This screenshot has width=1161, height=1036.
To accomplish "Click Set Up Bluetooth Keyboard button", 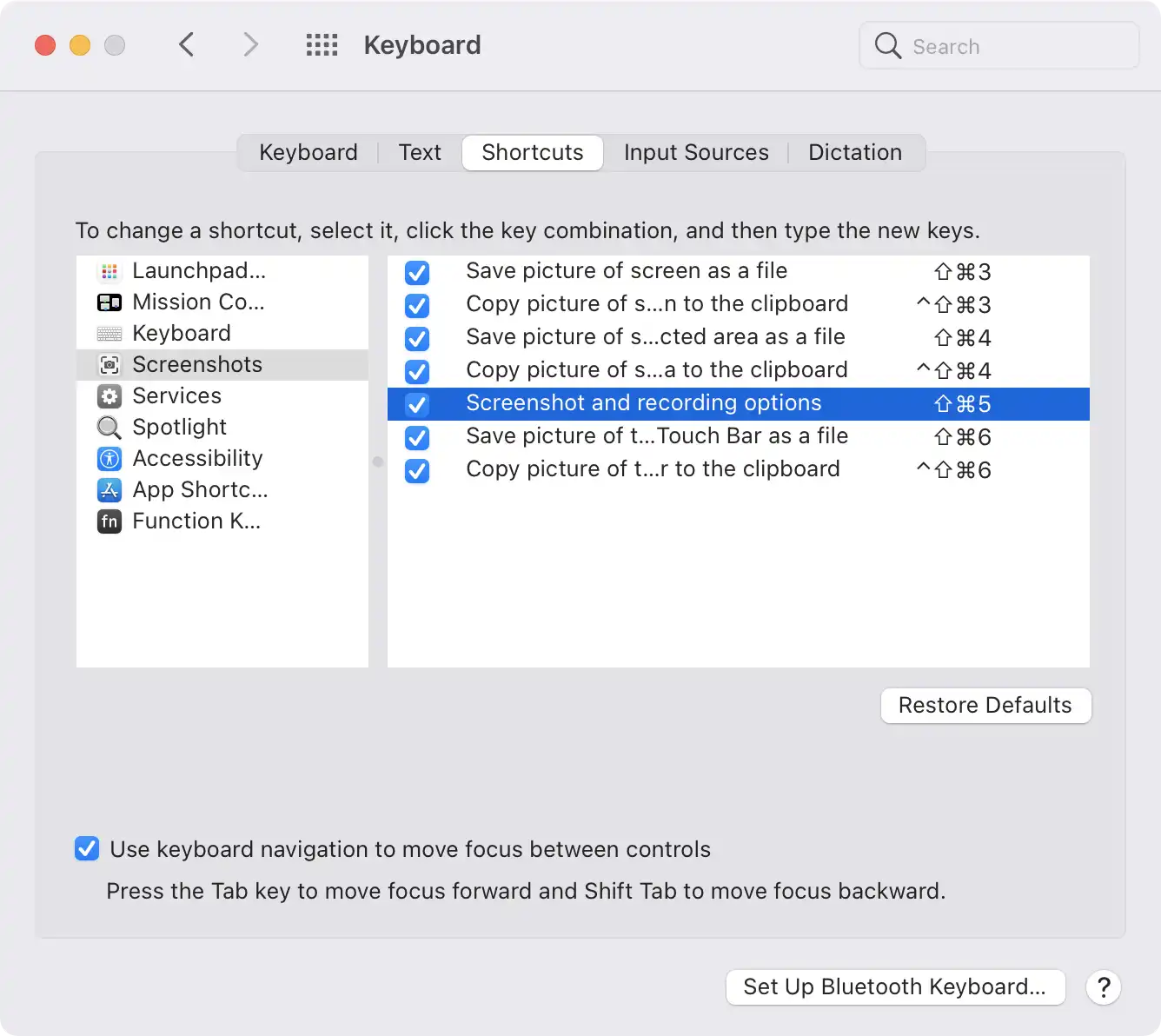I will tap(895, 987).
